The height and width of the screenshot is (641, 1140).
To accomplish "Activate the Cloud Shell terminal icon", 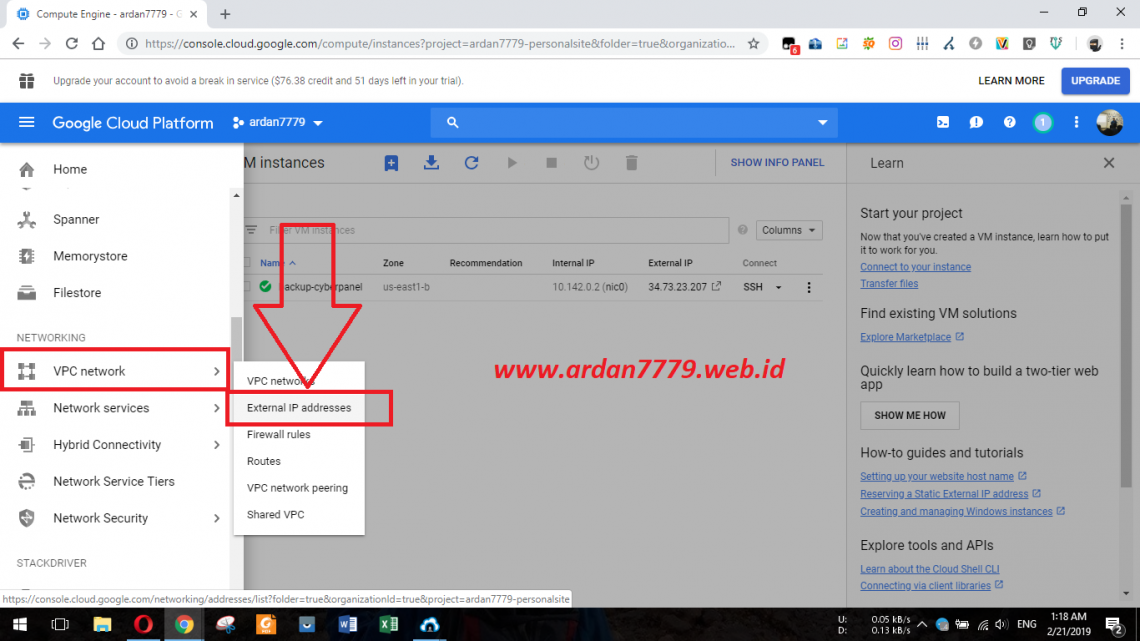I will tap(942, 122).
